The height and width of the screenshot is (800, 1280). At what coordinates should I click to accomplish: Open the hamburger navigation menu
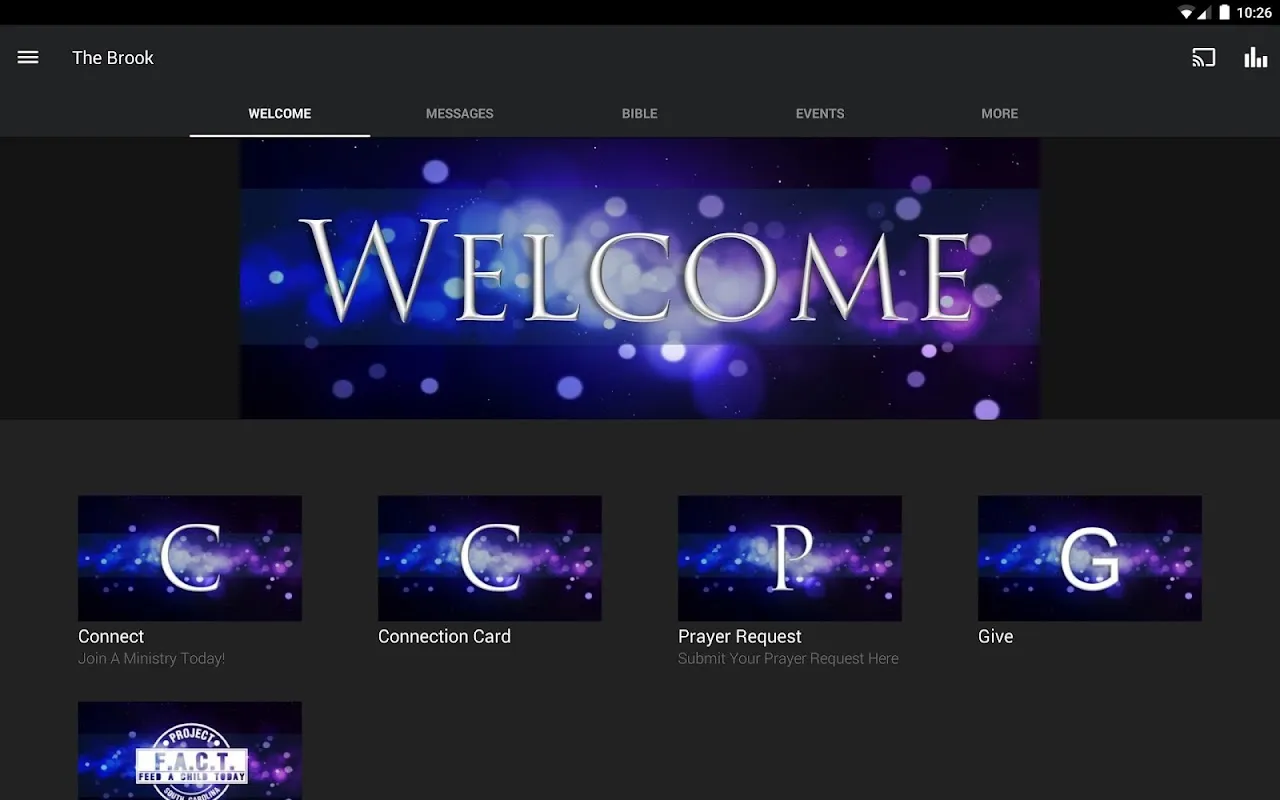click(28, 58)
